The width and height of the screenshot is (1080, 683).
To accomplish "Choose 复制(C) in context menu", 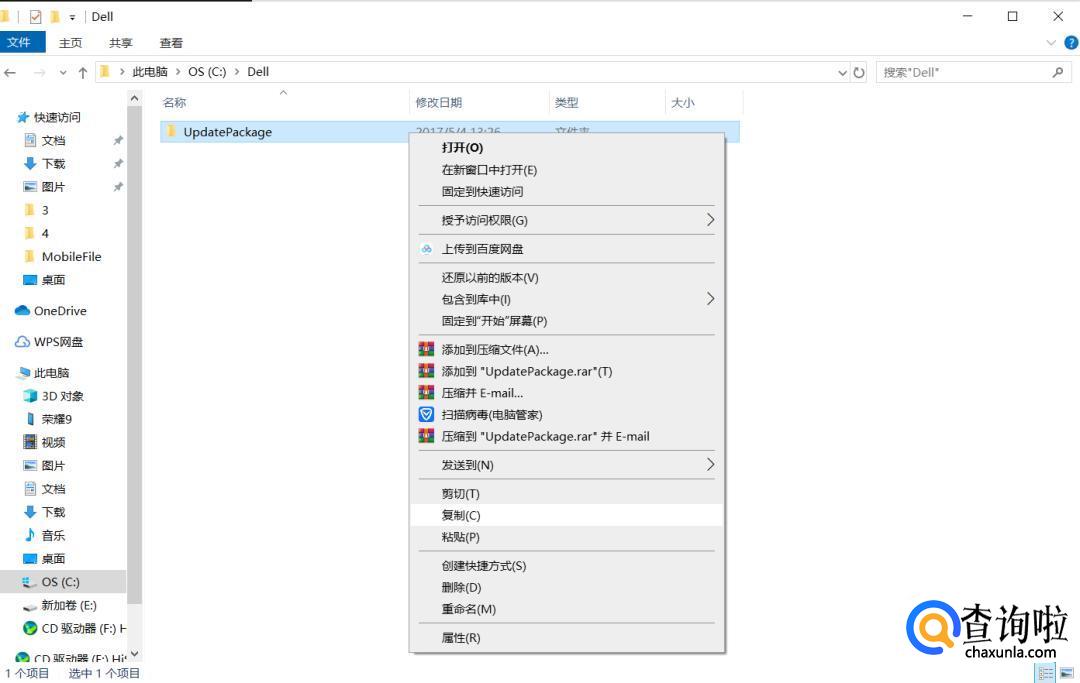I will (x=567, y=515).
